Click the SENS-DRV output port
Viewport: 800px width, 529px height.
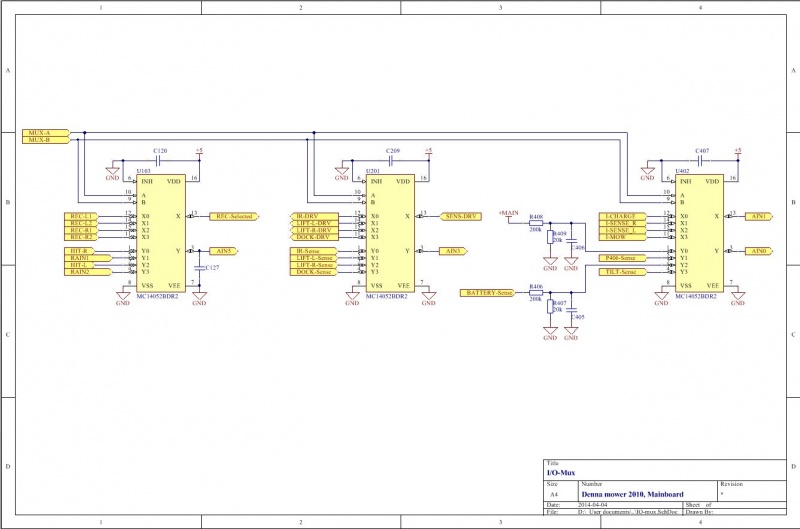pos(461,216)
